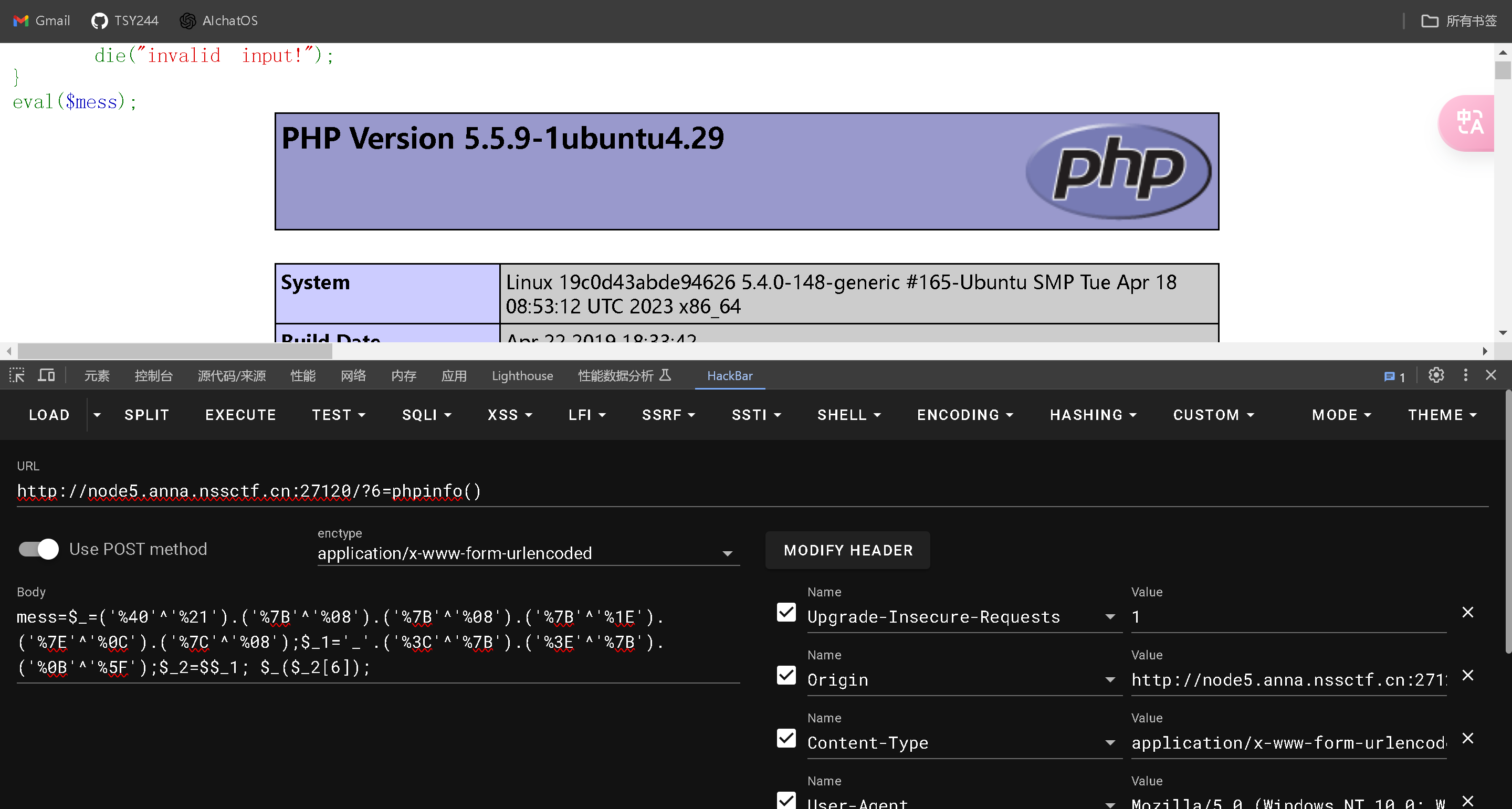This screenshot has width=1512, height=809.
Task: Click the EXECUTE button
Action: click(240, 415)
